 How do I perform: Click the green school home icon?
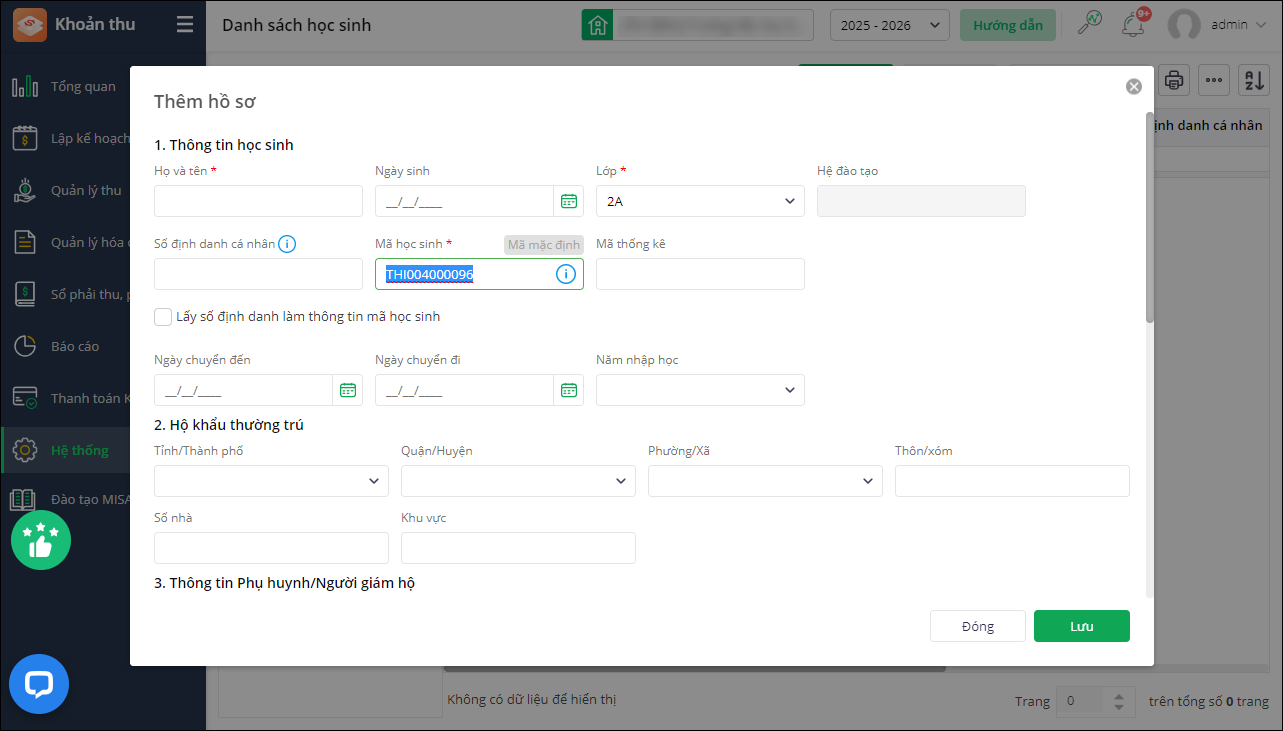[x=597, y=25]
